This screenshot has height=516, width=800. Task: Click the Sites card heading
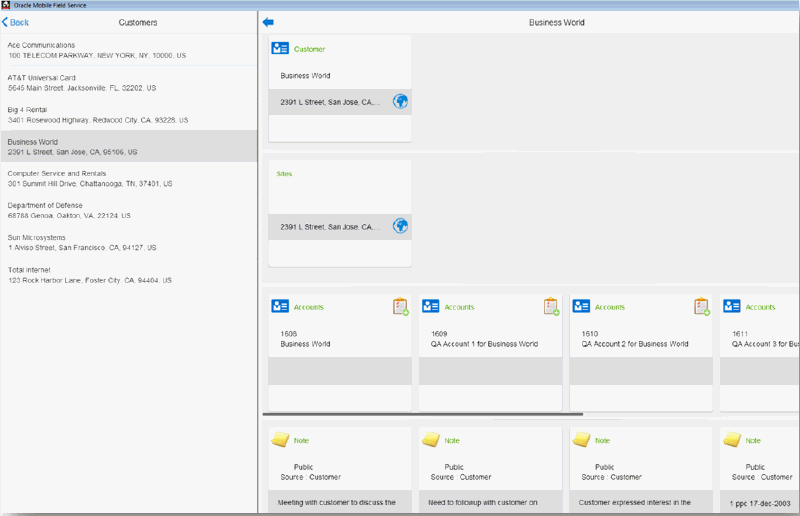point(284,174)
